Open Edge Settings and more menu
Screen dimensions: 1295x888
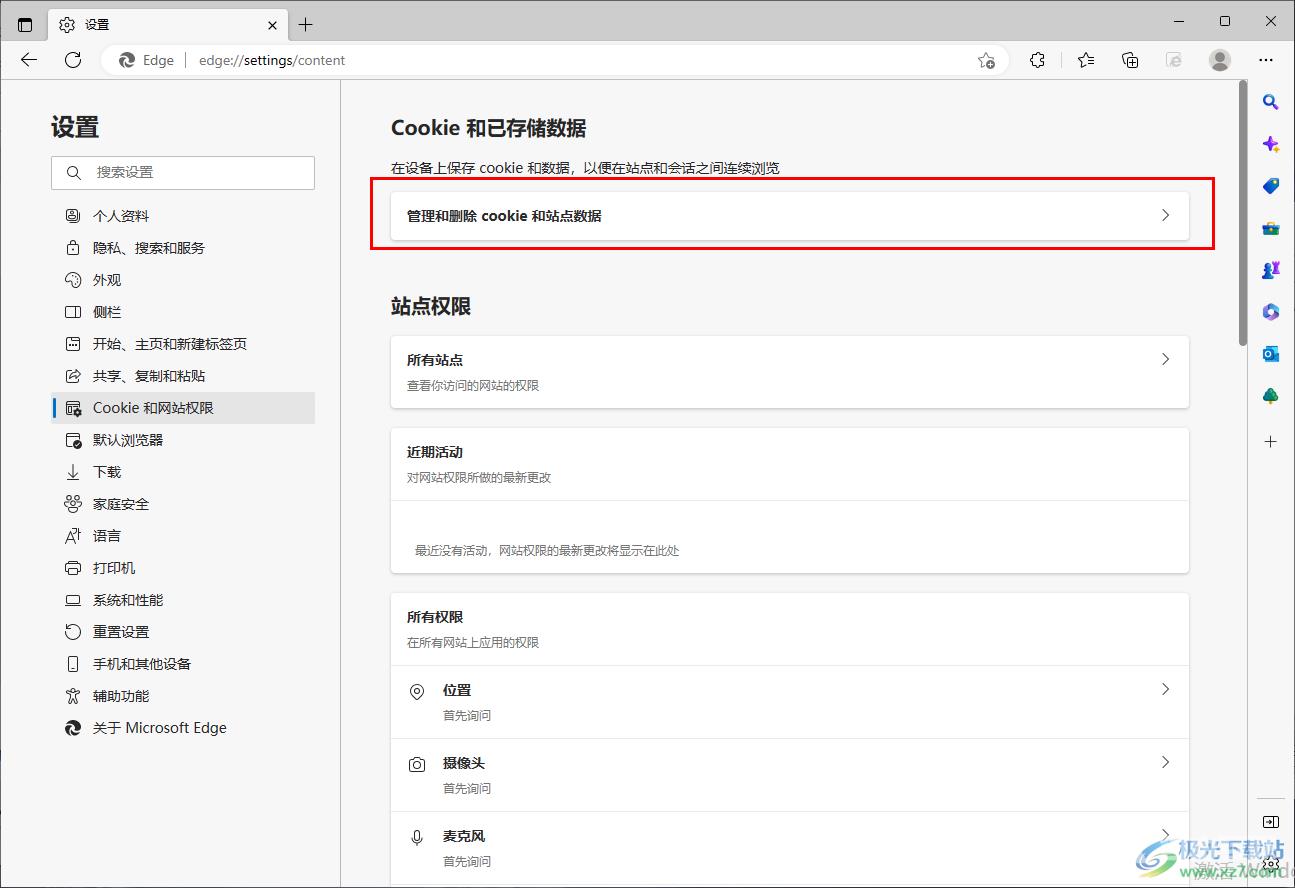[1266, 60]
